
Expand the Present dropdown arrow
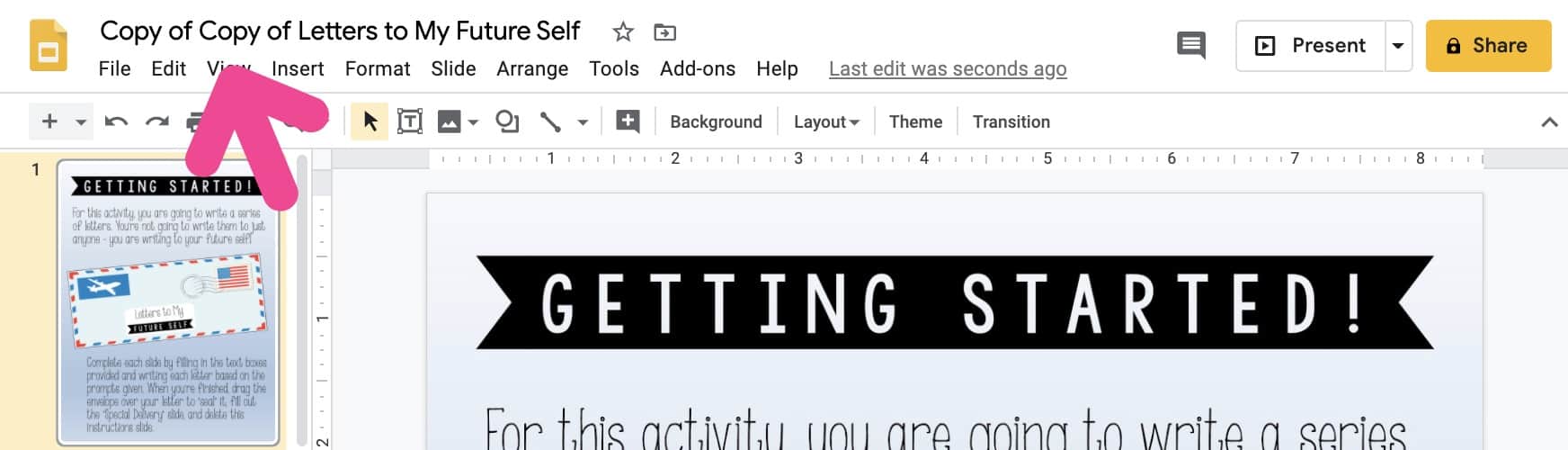click(1398, 46)
